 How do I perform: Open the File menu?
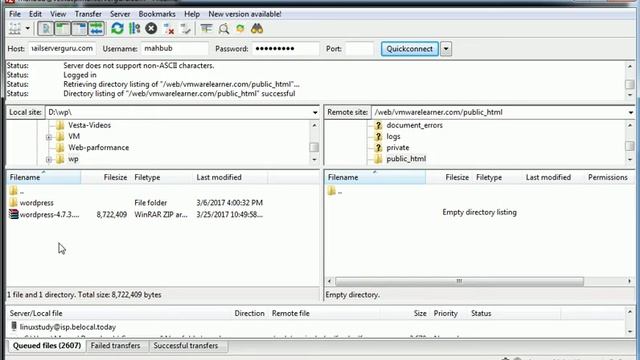click(x=15, y=14)
